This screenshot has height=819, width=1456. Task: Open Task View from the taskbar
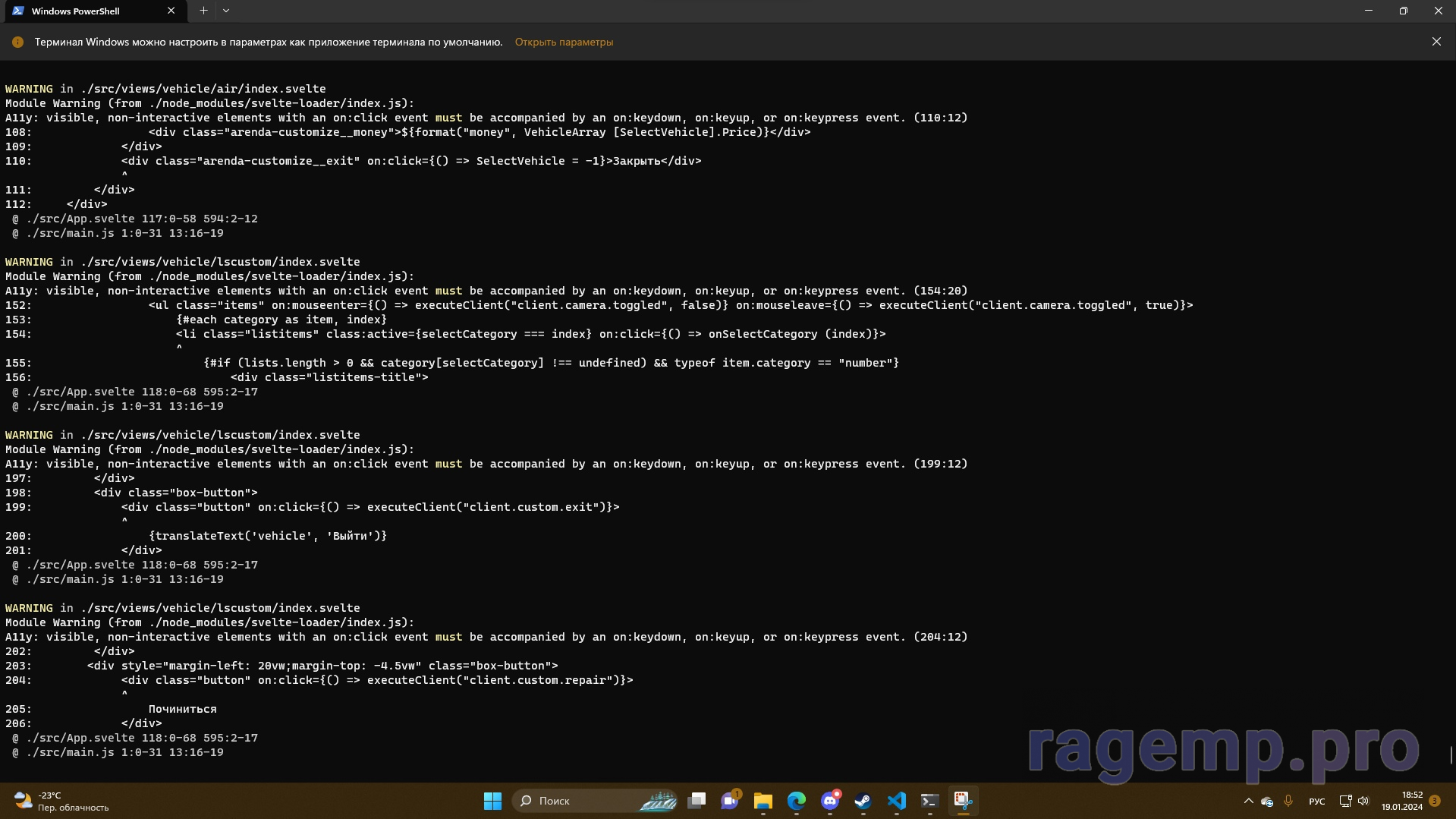[x=697, y=801]
